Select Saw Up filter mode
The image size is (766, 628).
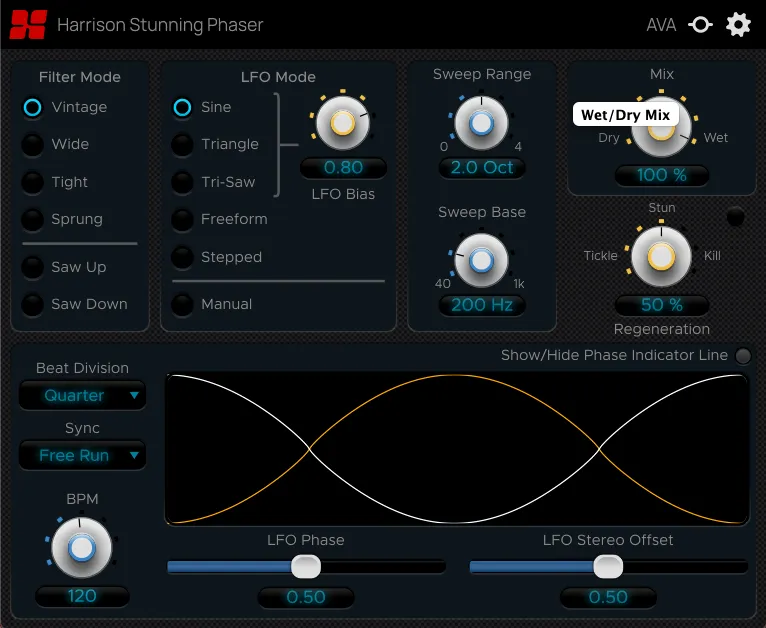tap(33, 267)
